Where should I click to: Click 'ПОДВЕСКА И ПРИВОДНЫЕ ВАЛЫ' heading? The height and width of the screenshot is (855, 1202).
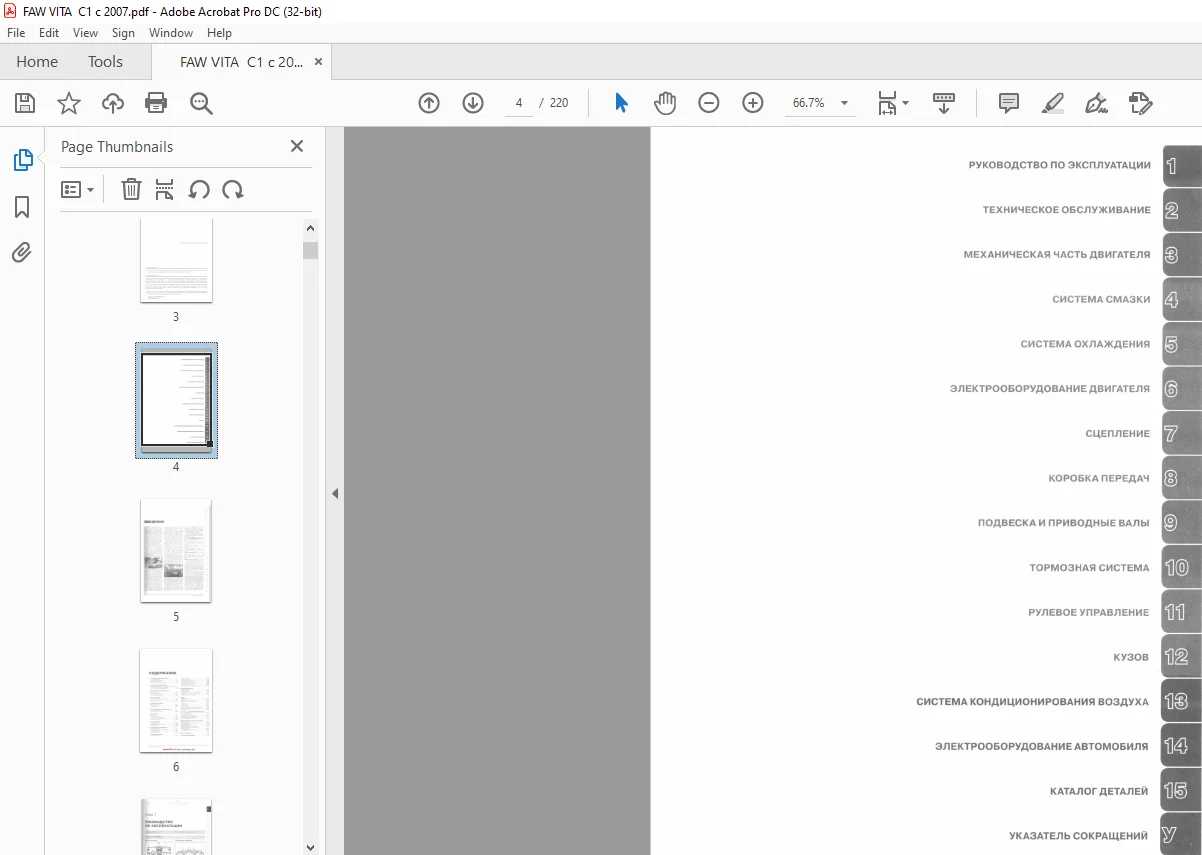coord(1064,523)
